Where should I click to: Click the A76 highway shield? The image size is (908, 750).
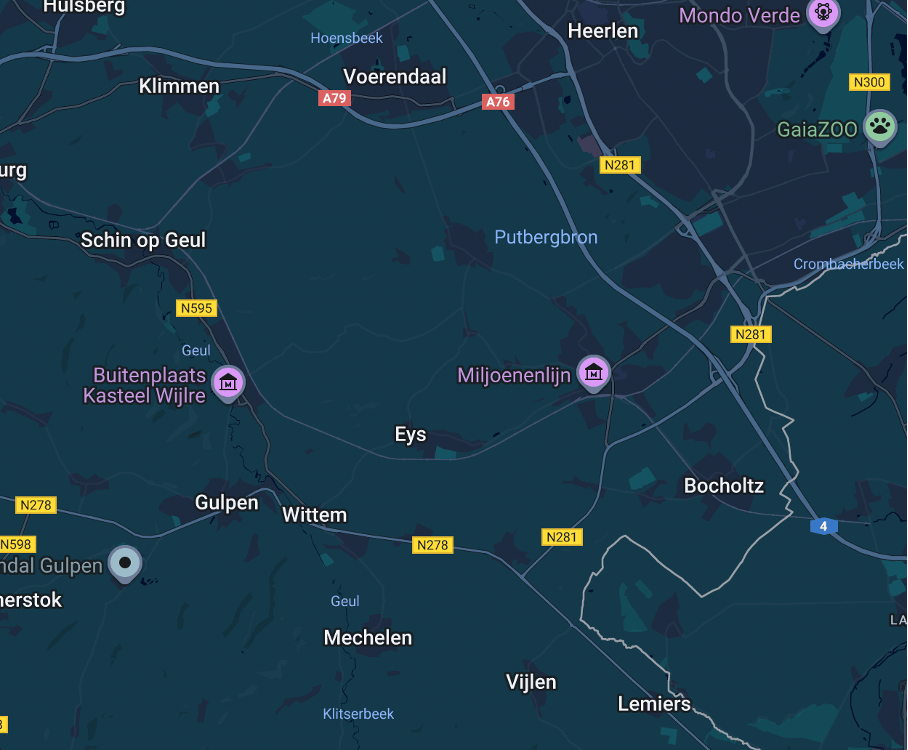click(x=498, y=102)
